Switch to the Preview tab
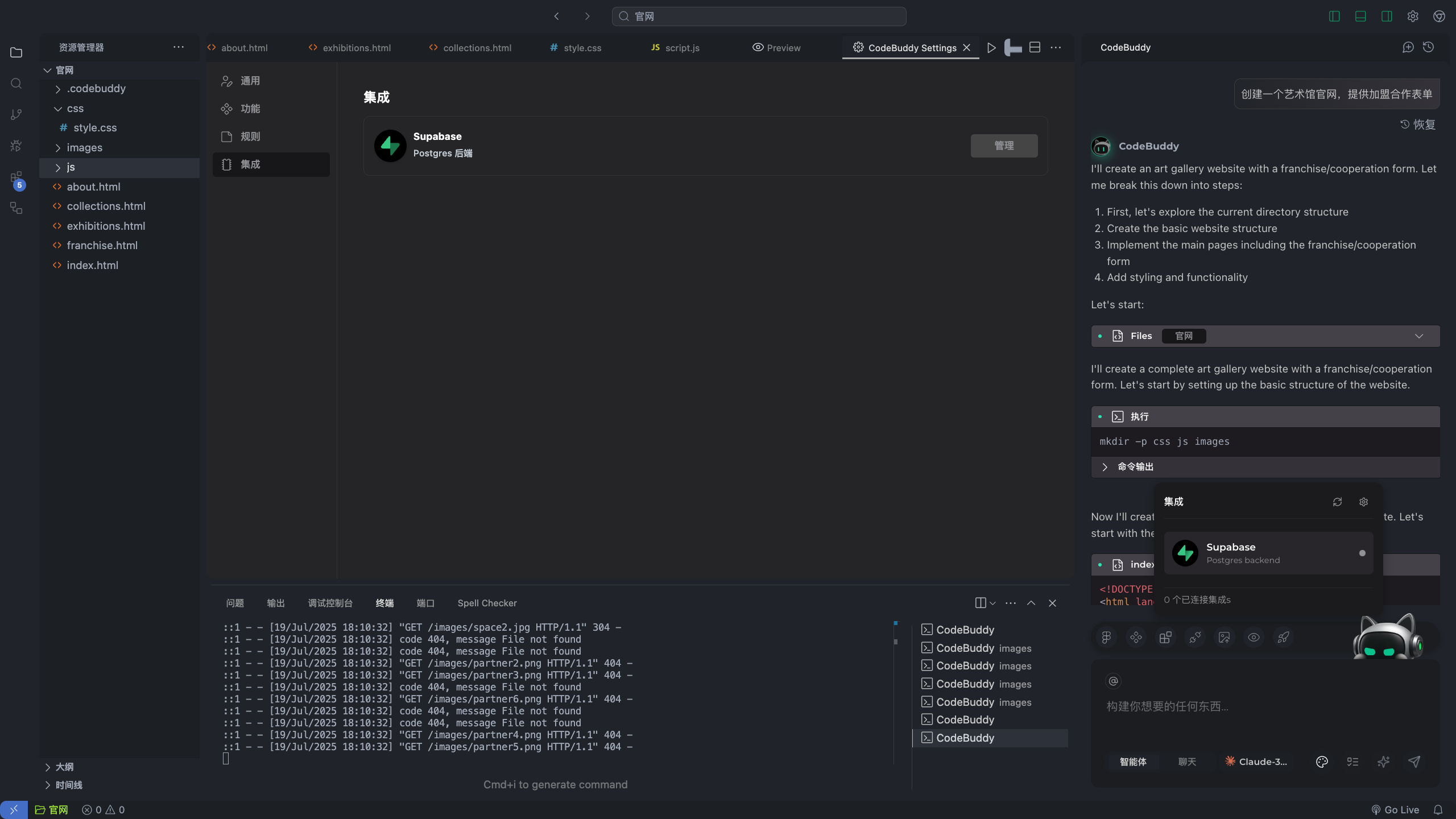 point(776,48)
